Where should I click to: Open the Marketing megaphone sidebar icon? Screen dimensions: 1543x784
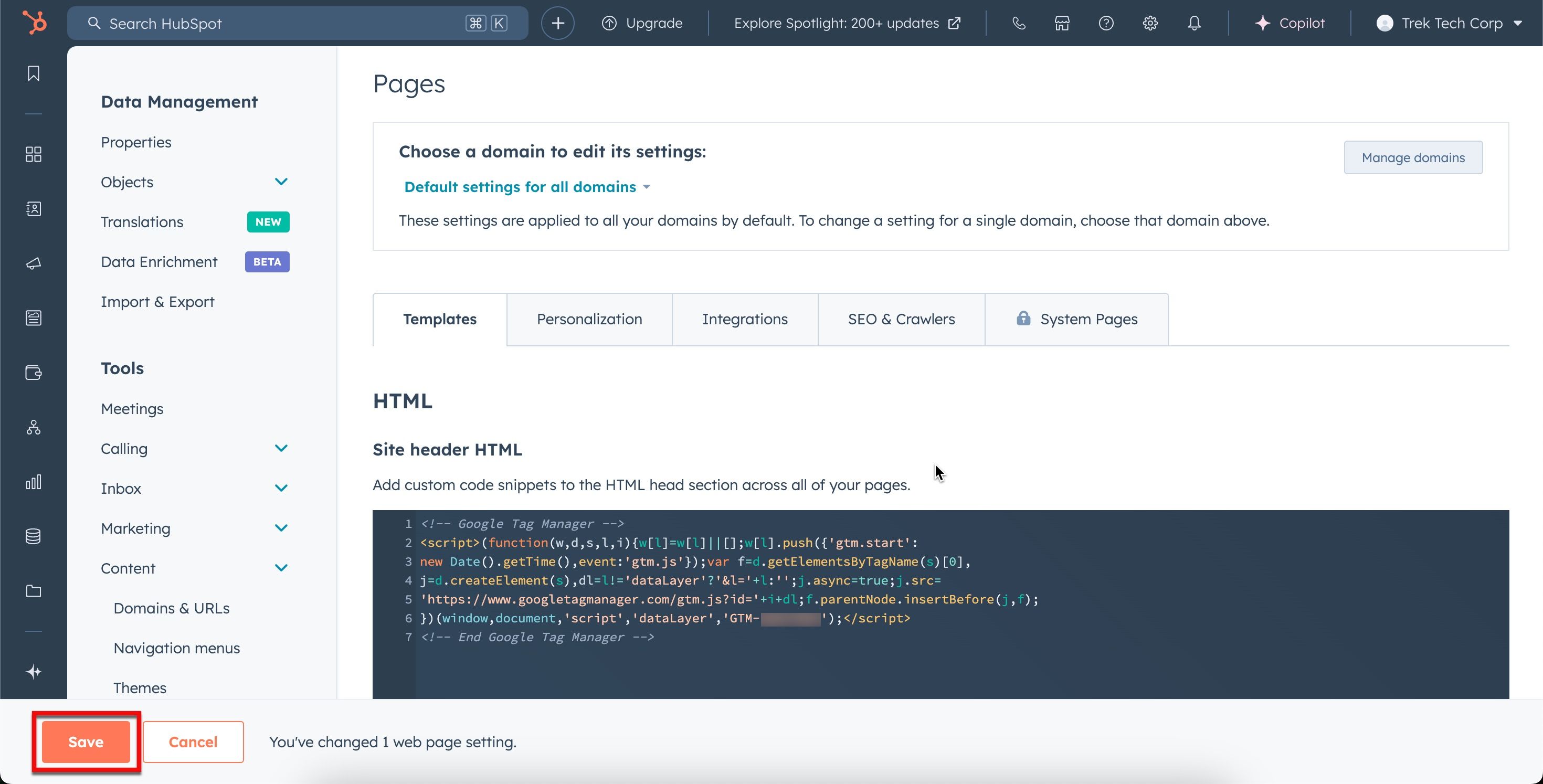(34, 263)
